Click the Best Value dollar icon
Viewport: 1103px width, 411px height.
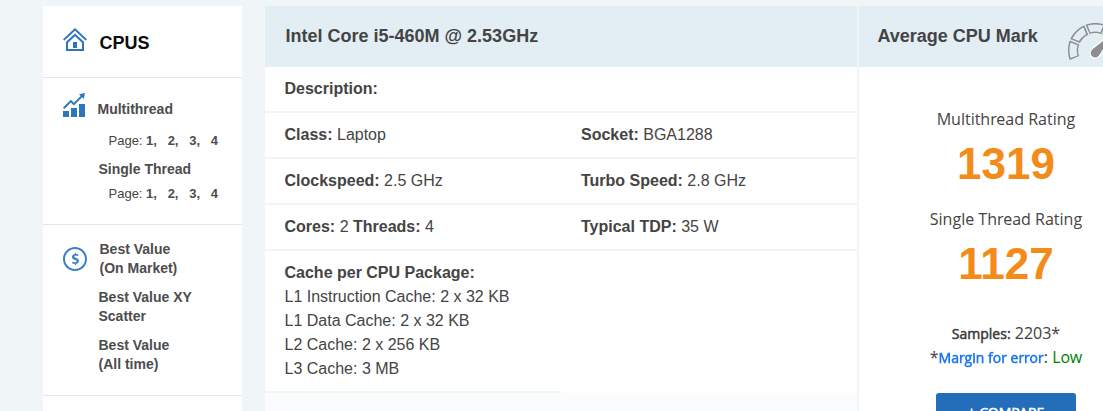tap(75, 259)
